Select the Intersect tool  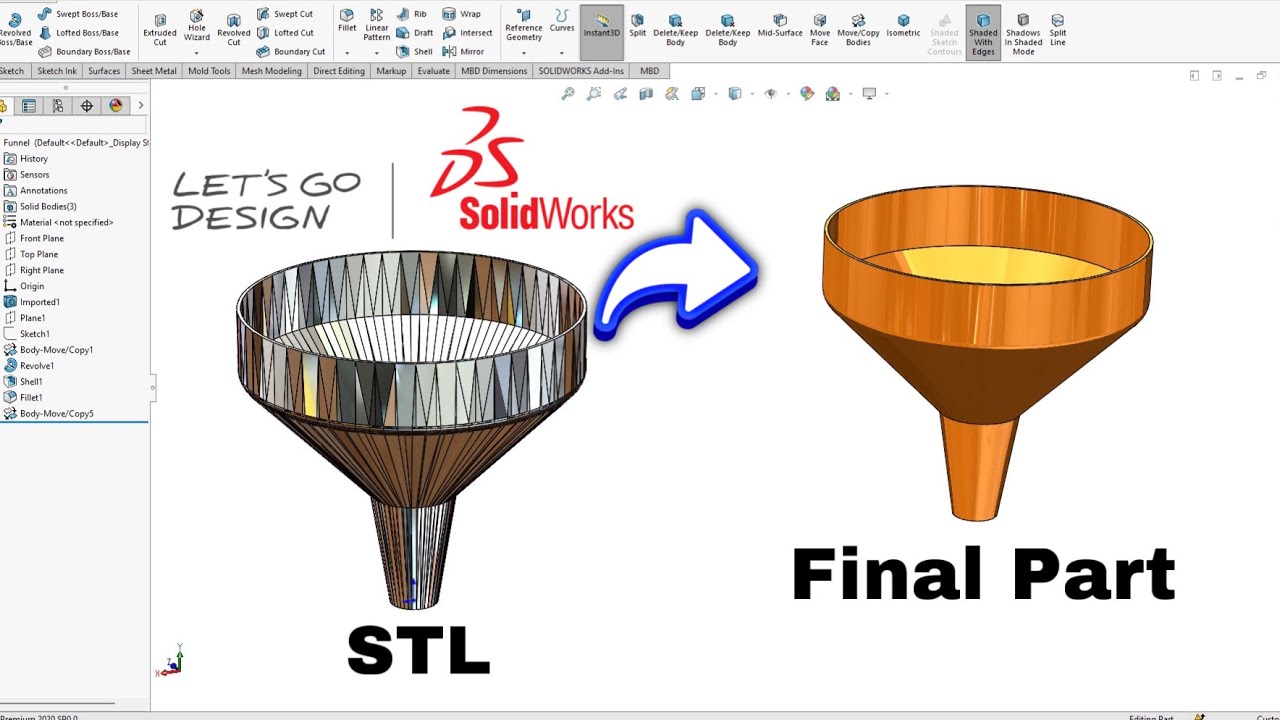467,33
